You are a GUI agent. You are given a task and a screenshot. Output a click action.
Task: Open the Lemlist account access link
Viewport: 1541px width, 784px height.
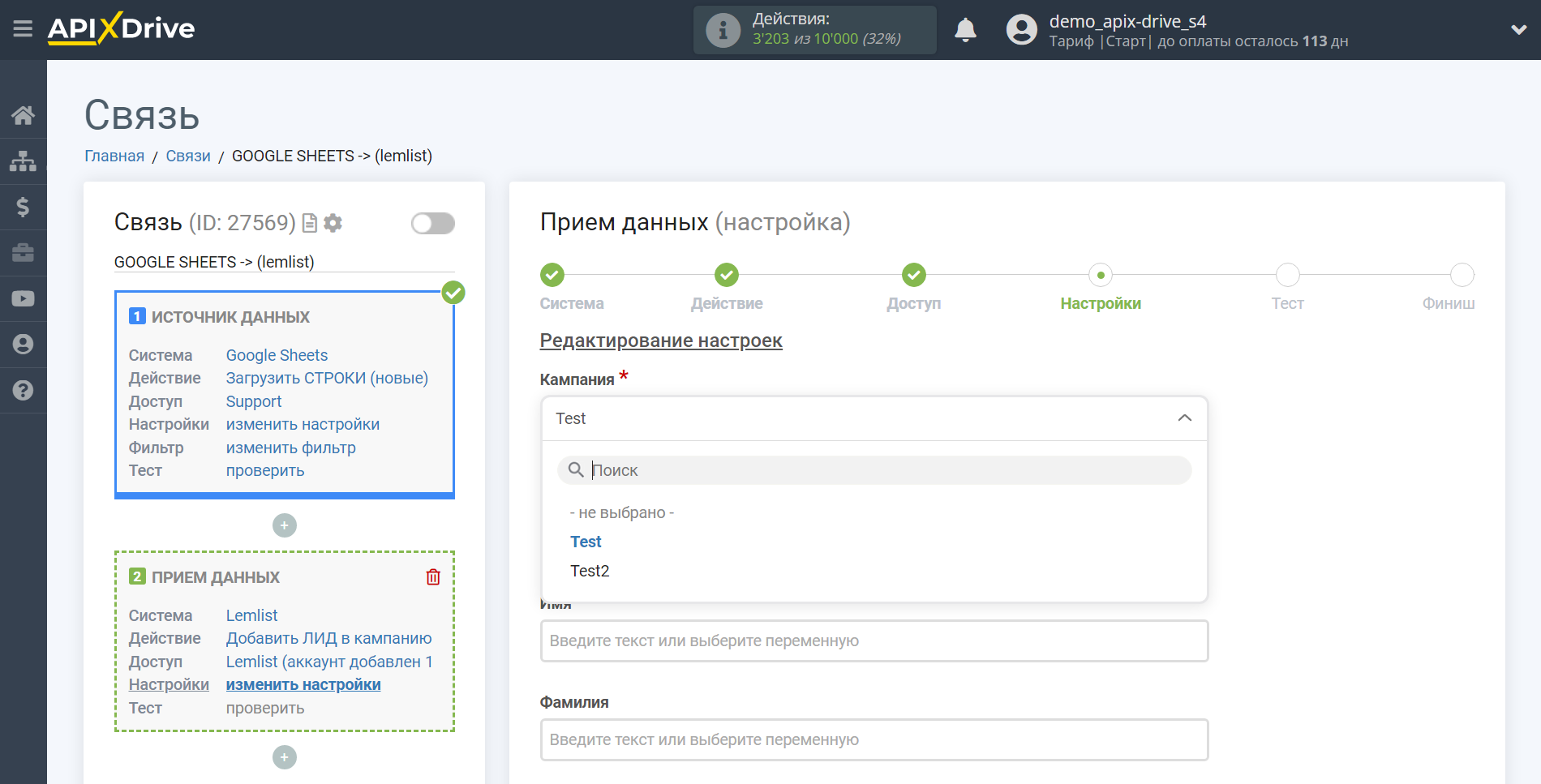tap(329, 662)
